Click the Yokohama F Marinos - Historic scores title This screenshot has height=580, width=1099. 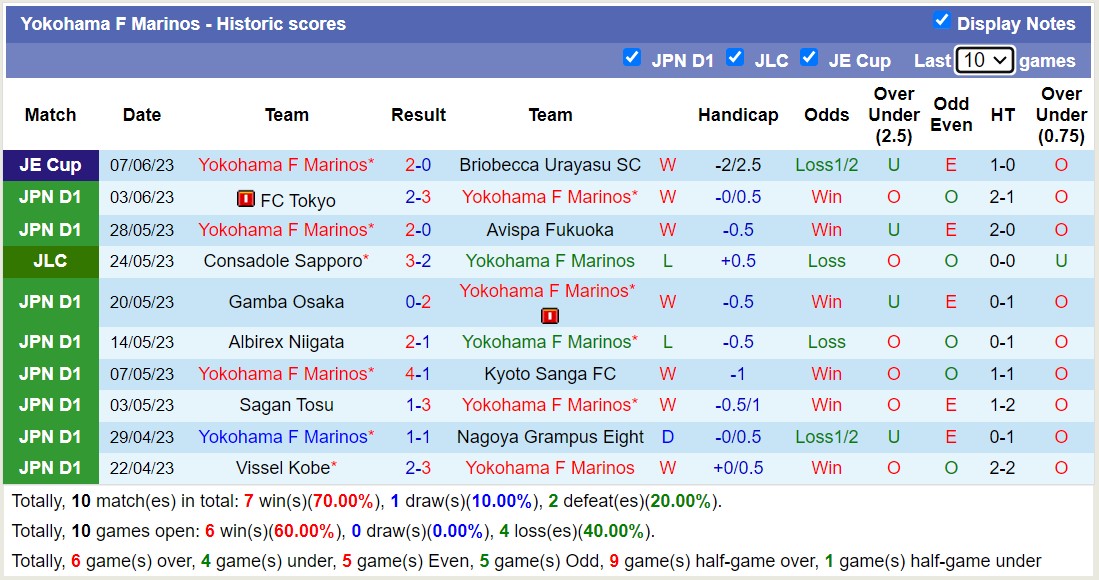click(185, 23)
